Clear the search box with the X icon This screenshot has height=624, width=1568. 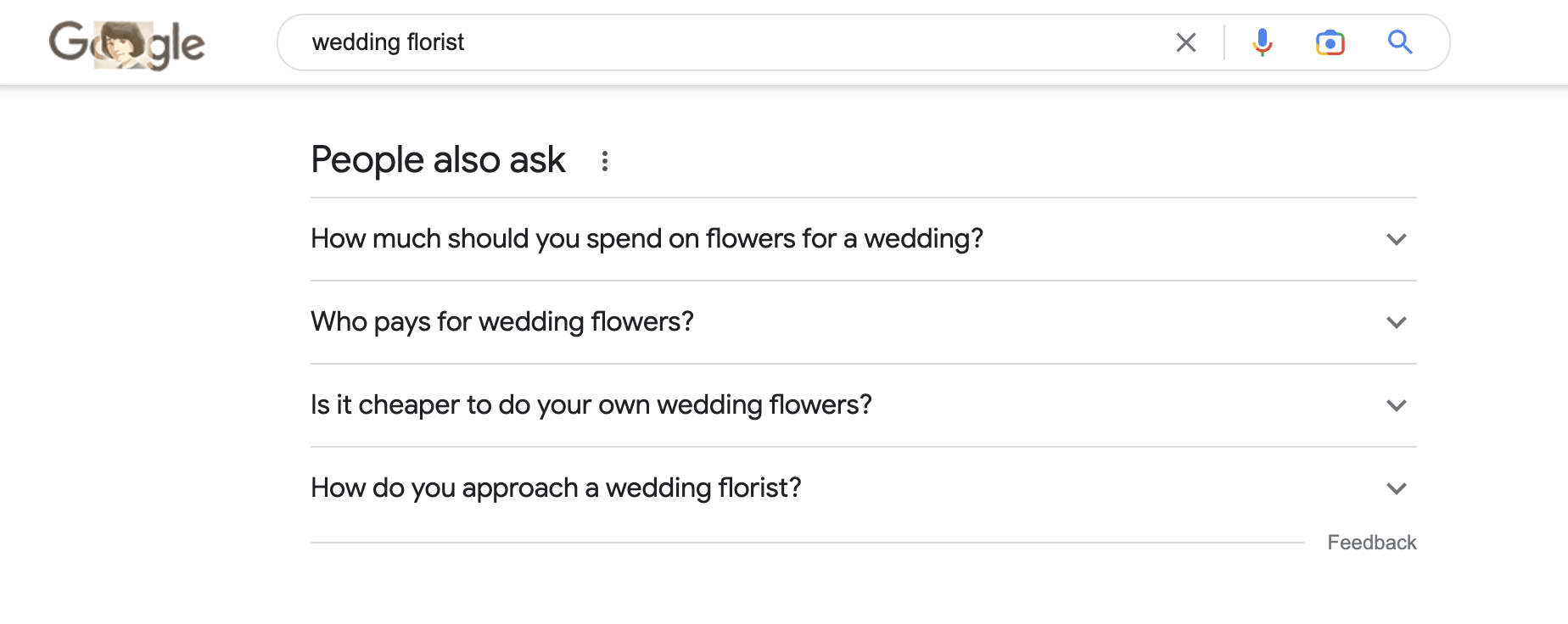point(1186,42)
